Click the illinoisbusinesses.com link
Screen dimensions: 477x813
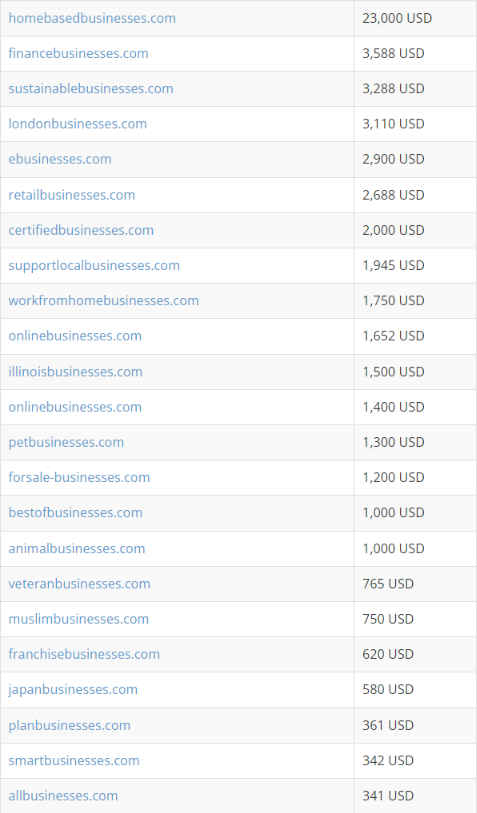[x=75, y=372]
